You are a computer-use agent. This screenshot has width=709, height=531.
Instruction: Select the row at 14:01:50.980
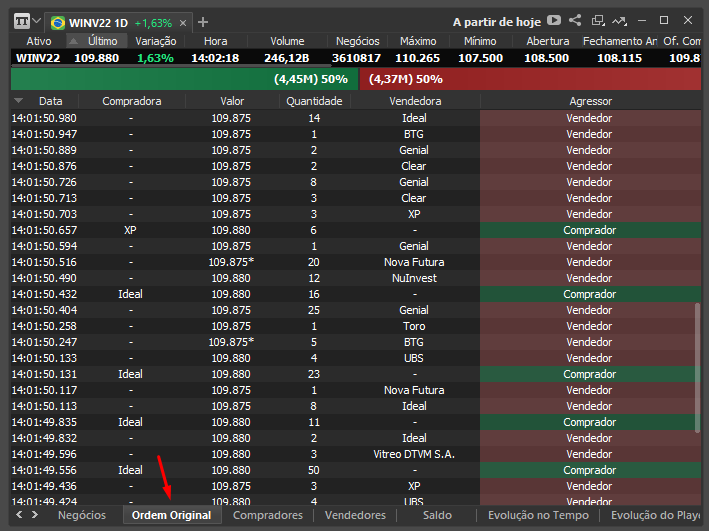(356, 118)
